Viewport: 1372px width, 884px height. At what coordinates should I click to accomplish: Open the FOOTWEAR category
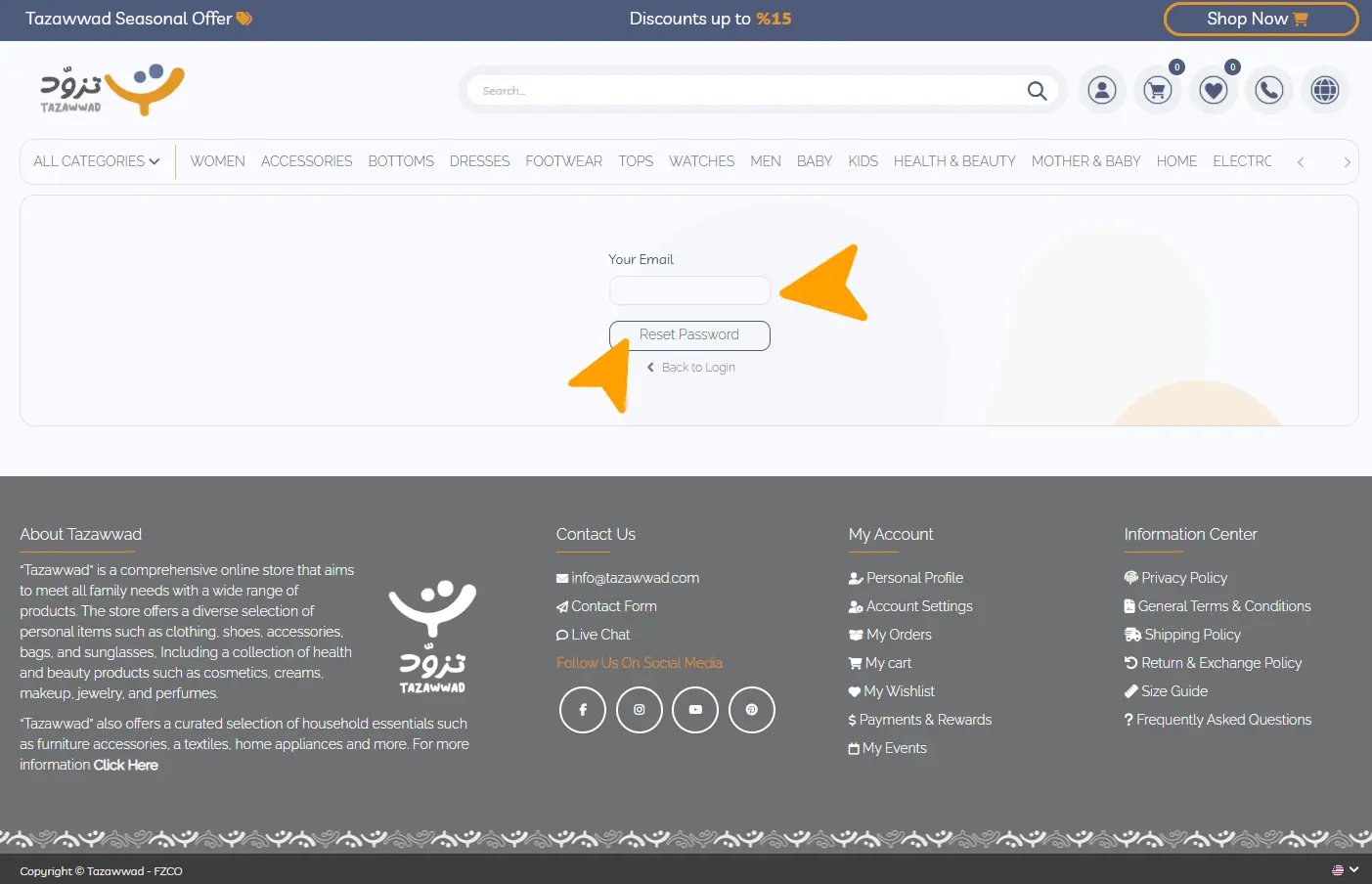pyautogui.click(x=563, y=161)
